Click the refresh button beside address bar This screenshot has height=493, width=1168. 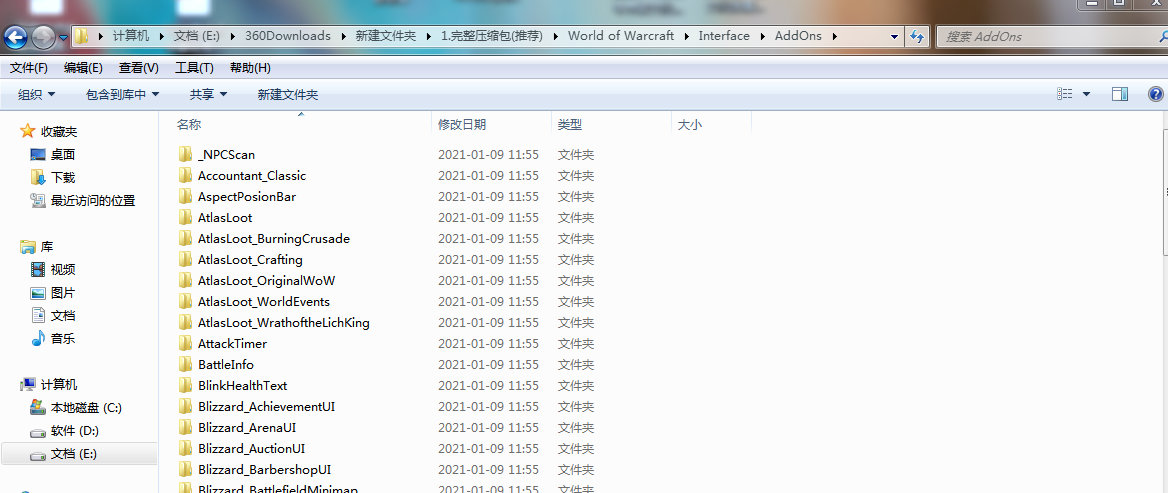917,36
